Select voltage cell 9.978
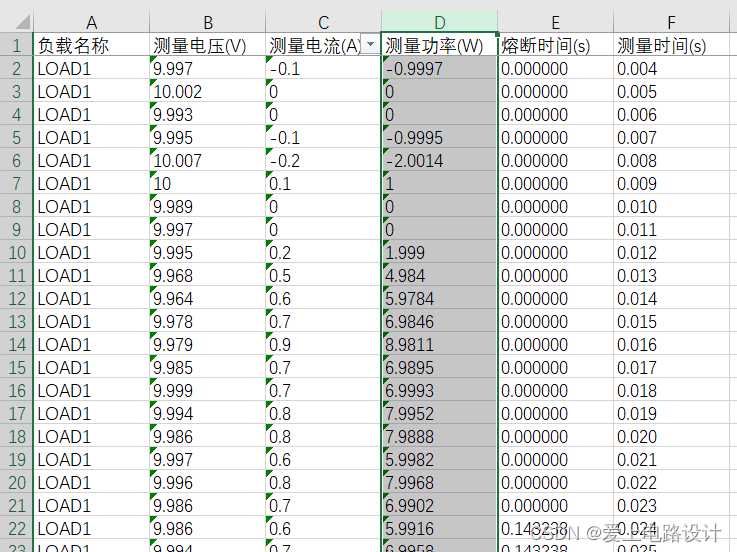737x552 pixels. [207, 322]
